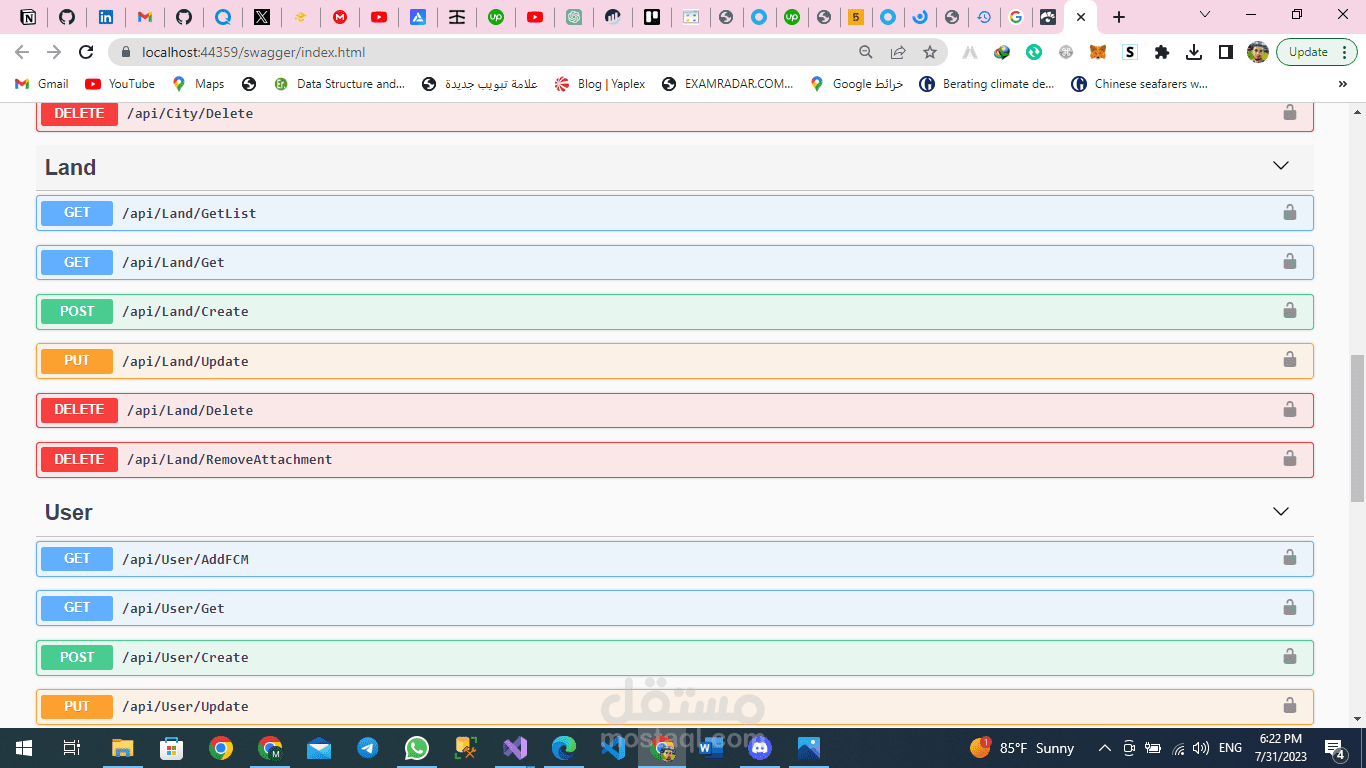Click Internet Download Manager extension icon
Viewport: 1366px width, 768px height.
(x=1002, y=52)
